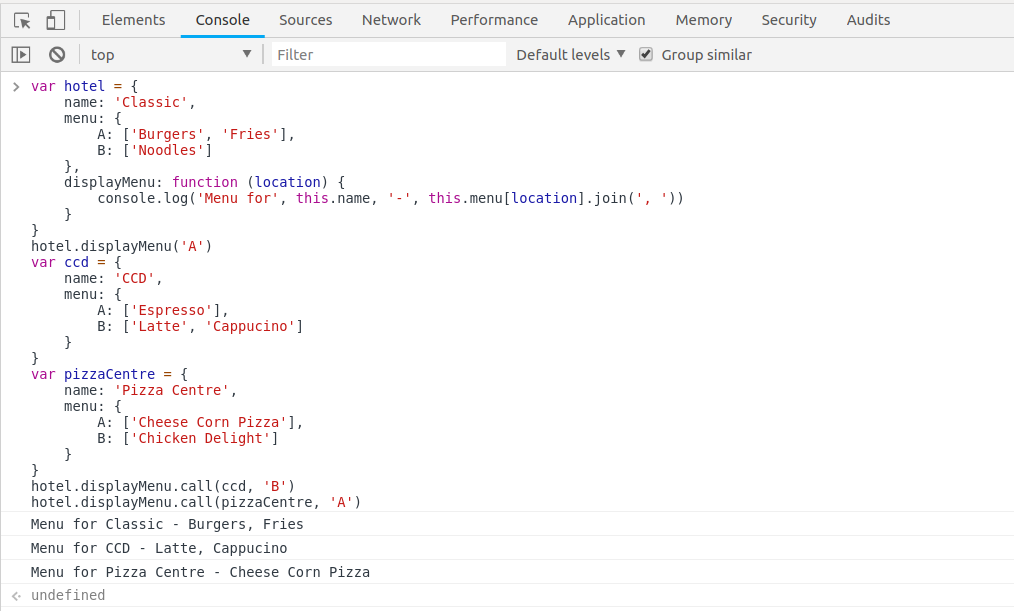The height and width of the screenshot is (611, 1014).
Task: Open the Security tab
Action: tap(789, 20)
